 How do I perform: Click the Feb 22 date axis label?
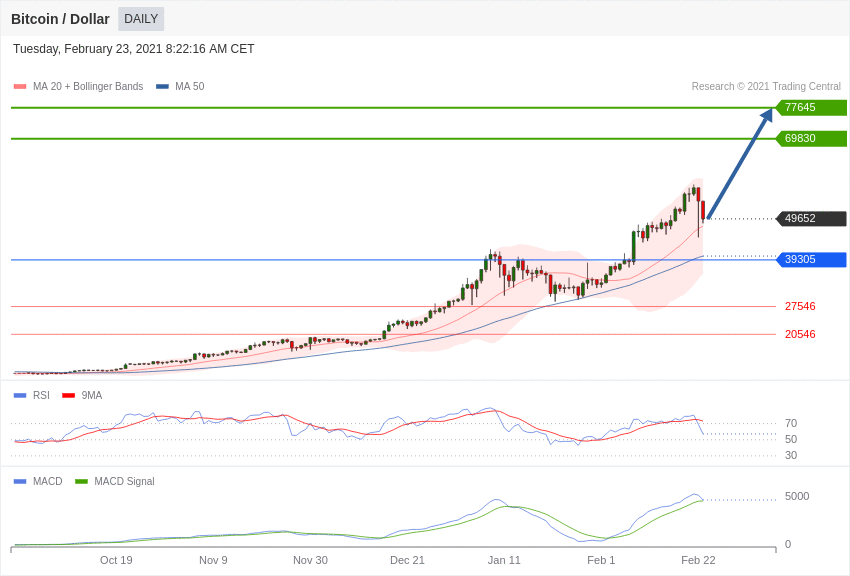698,560
